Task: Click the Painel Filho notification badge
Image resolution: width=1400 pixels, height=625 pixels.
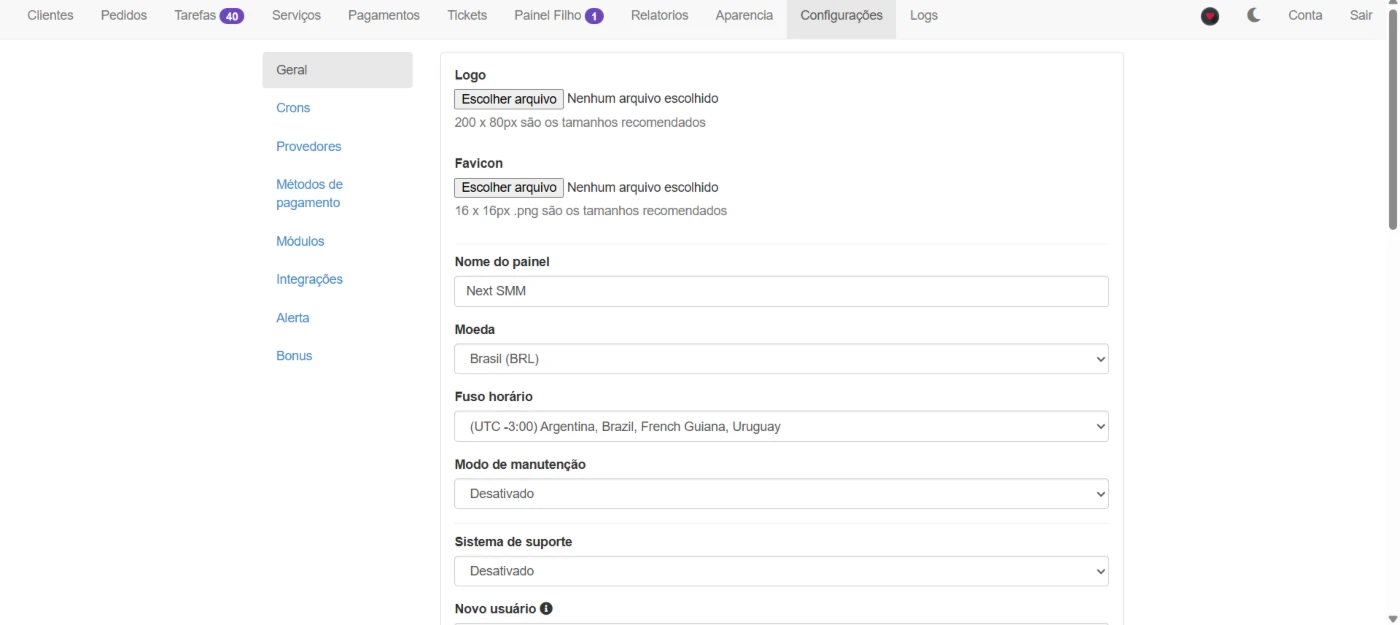Action: (x=594, y=16)
